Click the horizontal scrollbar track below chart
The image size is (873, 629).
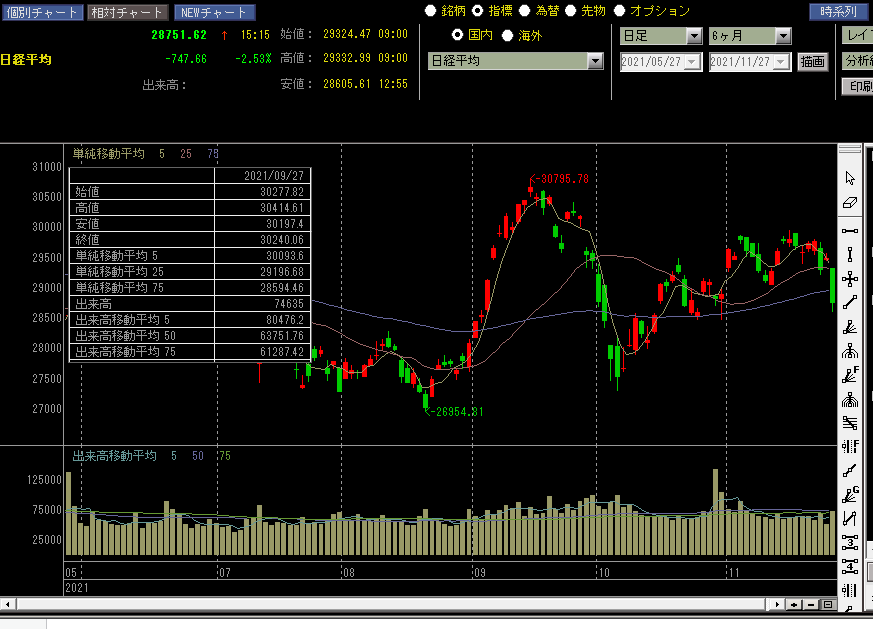(x=400, y=604)
